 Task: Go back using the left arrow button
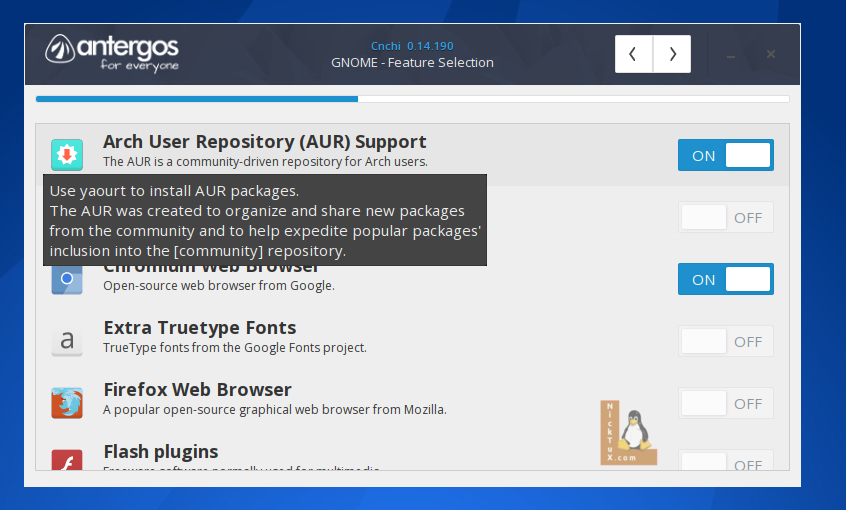[x=633, y=54]
